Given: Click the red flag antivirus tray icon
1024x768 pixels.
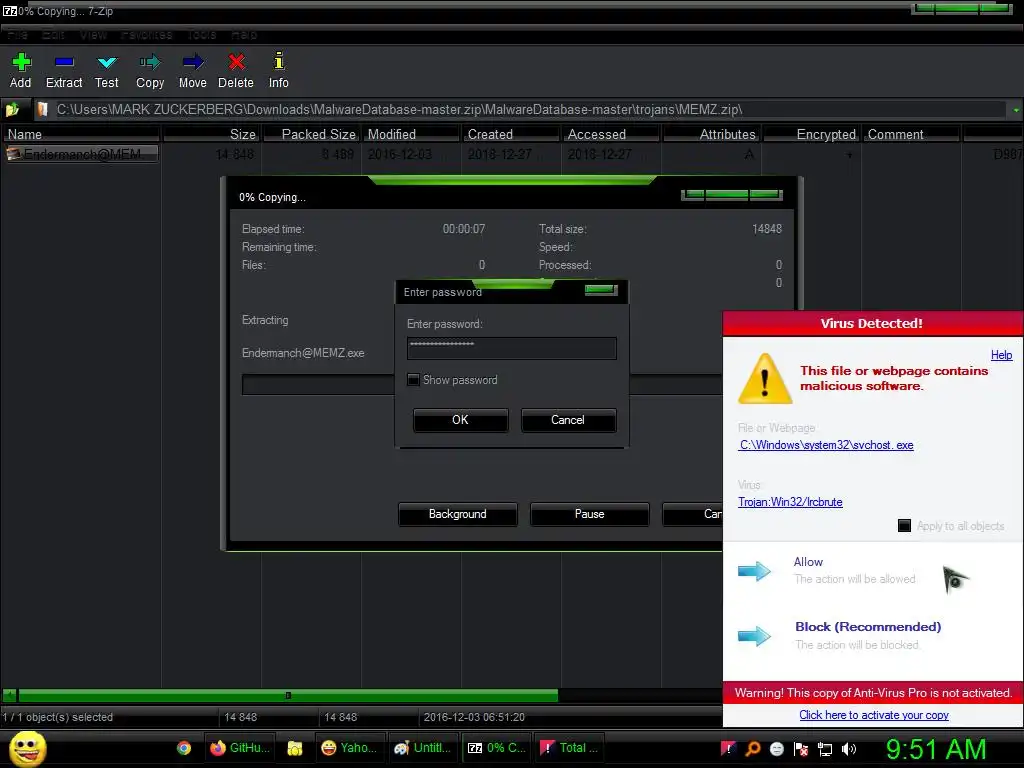Looking at the screenshot, I should (x=728, y=749).
